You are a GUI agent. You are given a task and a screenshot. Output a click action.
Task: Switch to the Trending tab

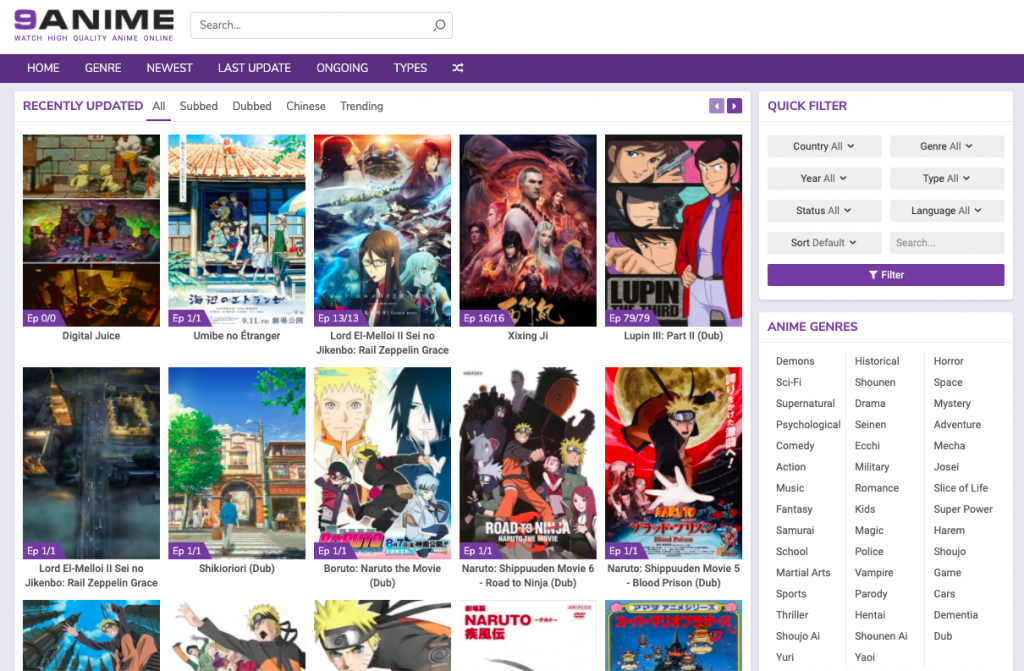tap(361, 106)
